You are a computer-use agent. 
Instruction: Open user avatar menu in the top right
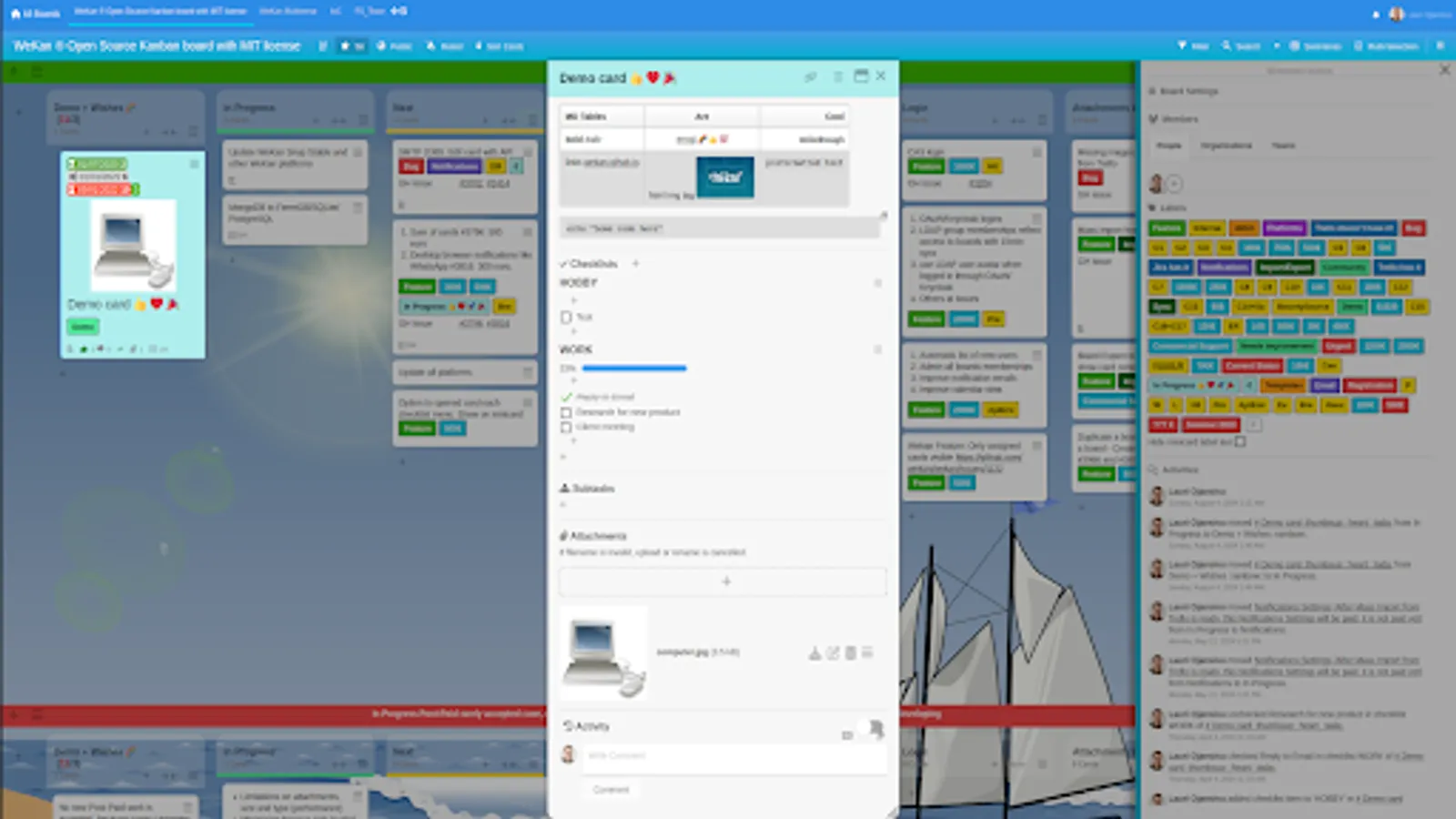click(1397, 14)
